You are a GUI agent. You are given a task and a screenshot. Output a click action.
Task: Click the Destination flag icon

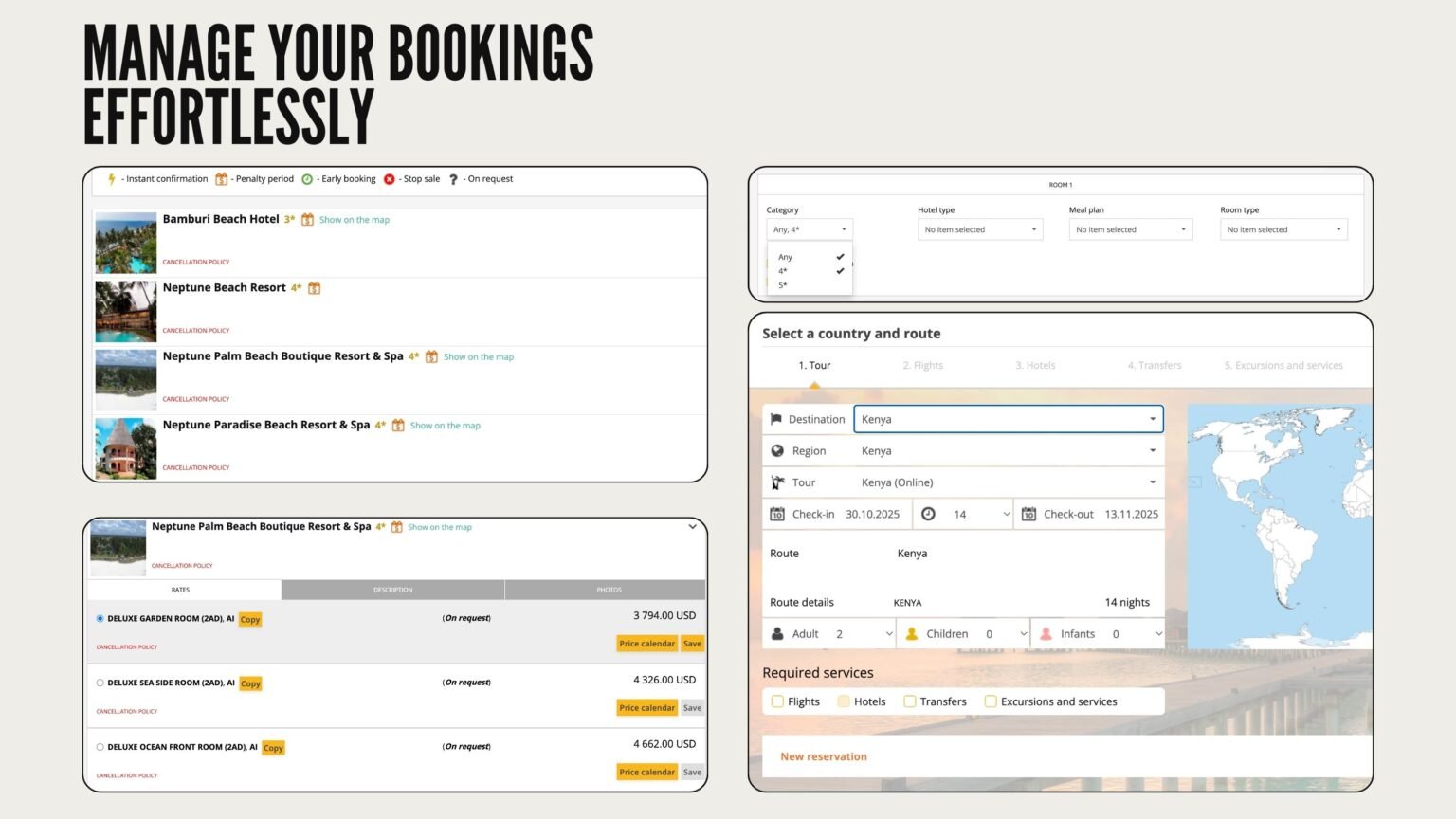coord(776,419)
